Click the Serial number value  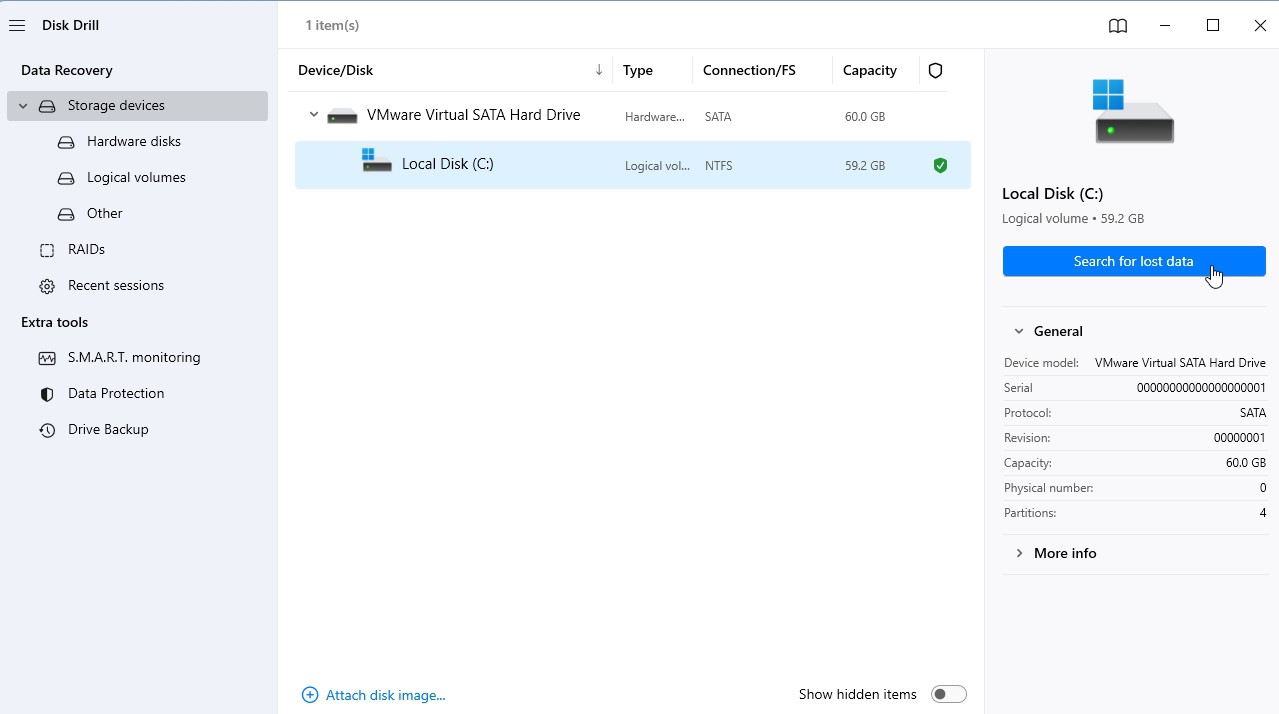tap(1201, 388)
